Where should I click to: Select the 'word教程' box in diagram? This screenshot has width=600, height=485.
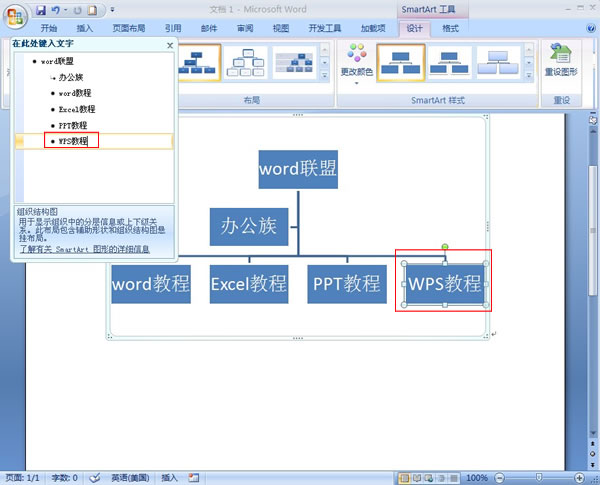pos(151,284)
